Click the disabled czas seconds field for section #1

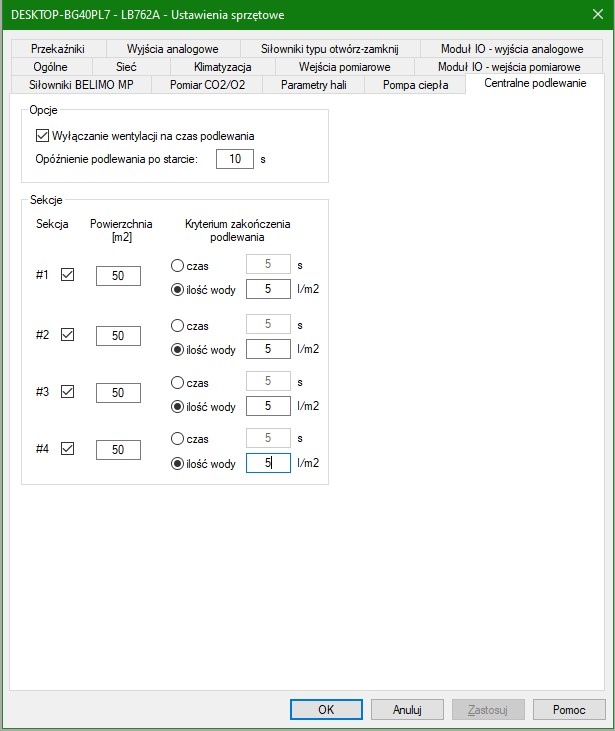tap(269, 264)
